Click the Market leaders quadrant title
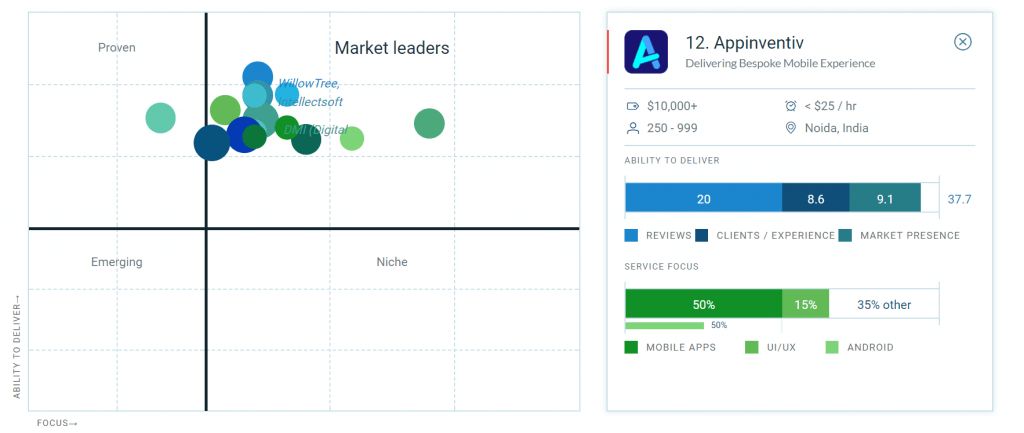The image size is (1024, 433). [x=392, y=48]
